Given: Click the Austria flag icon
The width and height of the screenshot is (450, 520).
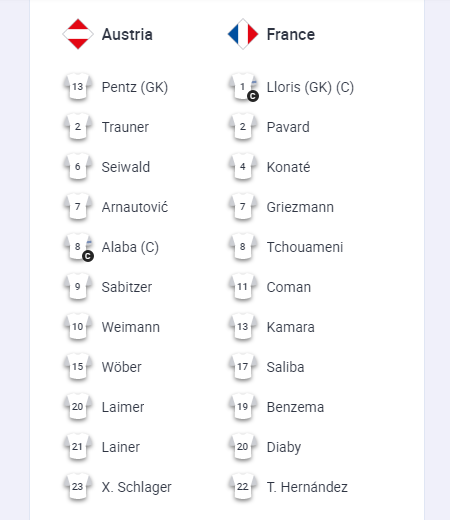Looking at the screenshot, I should [78, 34].
